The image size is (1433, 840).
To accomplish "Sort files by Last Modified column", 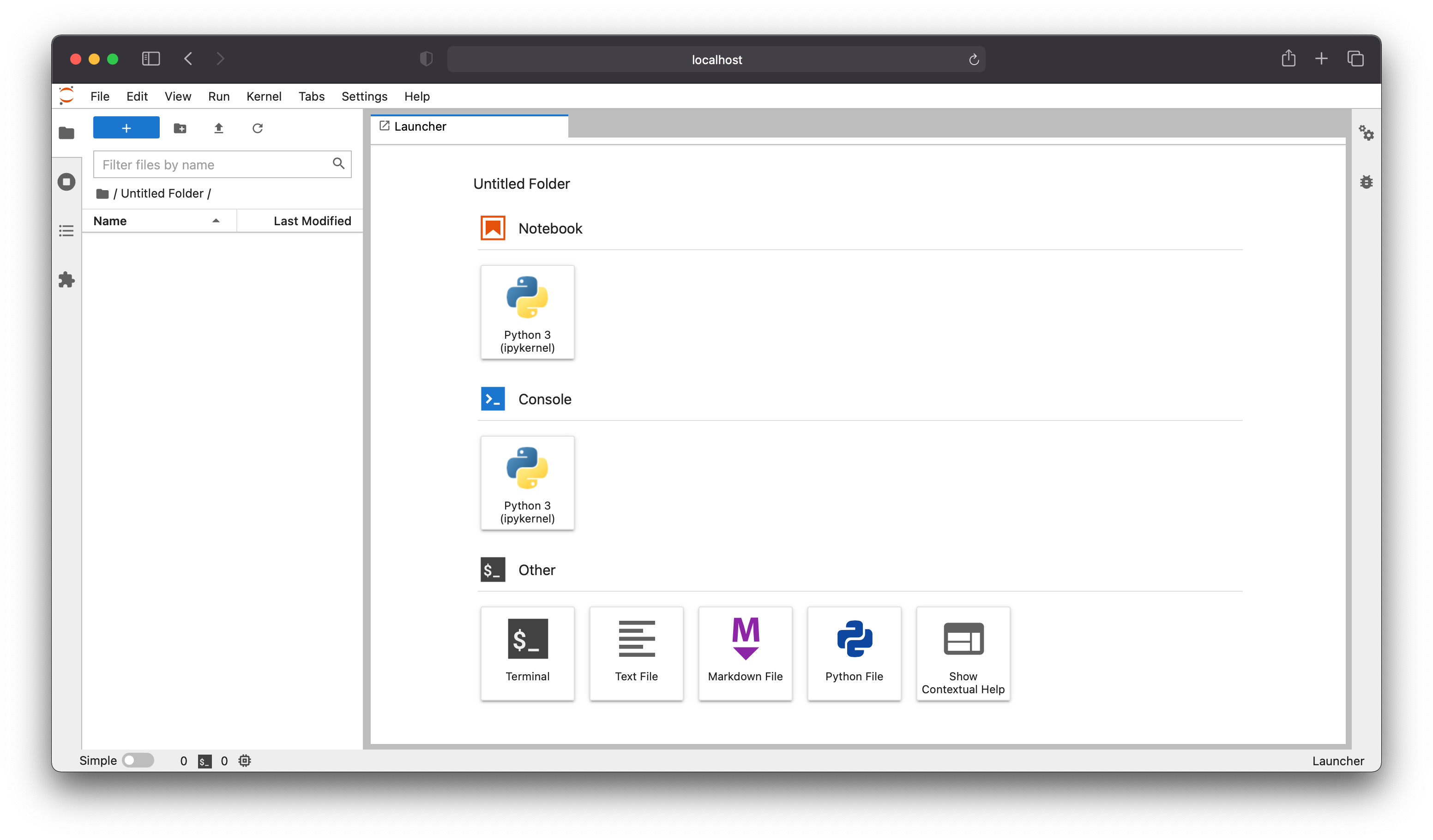I will click(312, 221).
